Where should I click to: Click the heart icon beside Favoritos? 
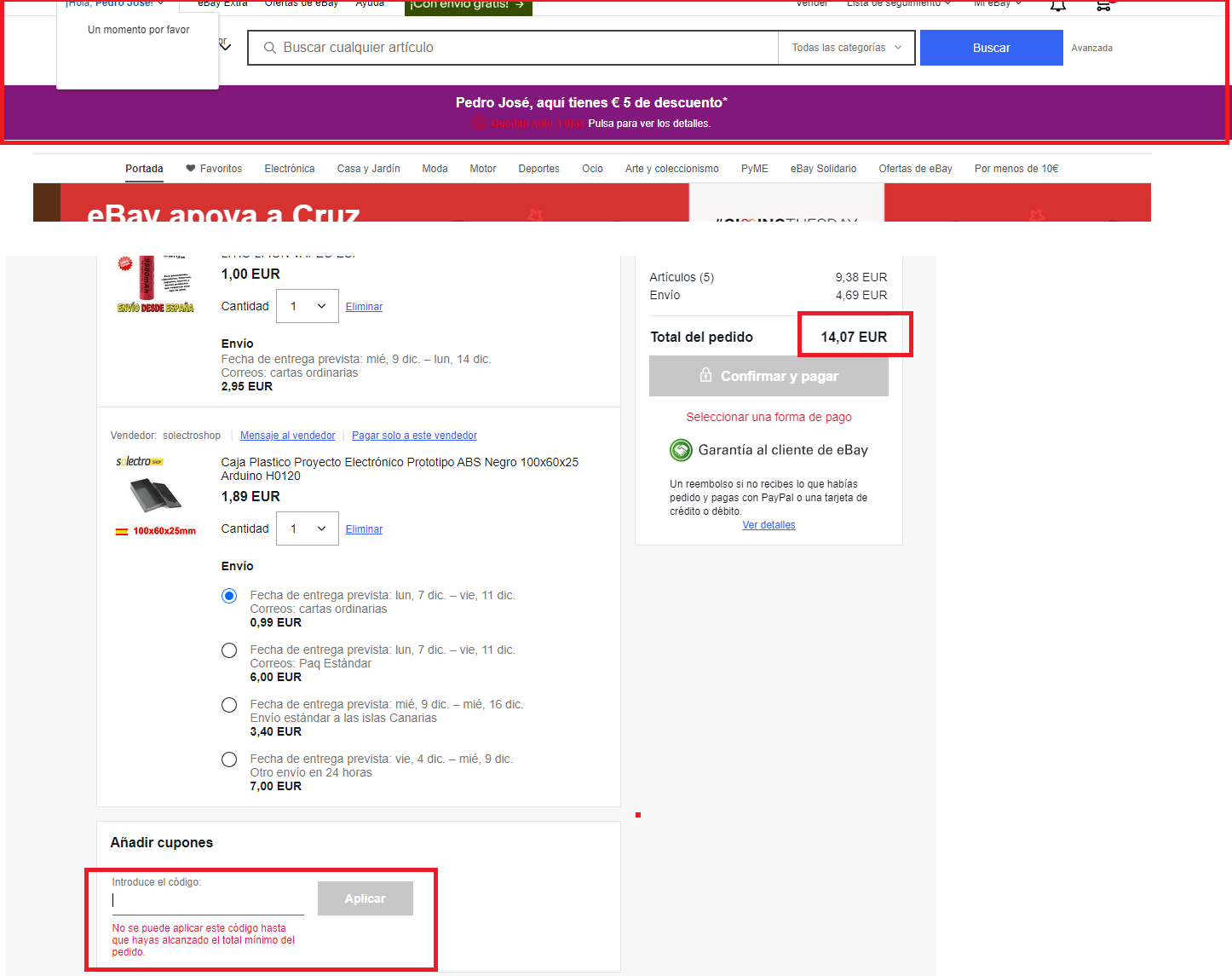(x=191, y=169)
